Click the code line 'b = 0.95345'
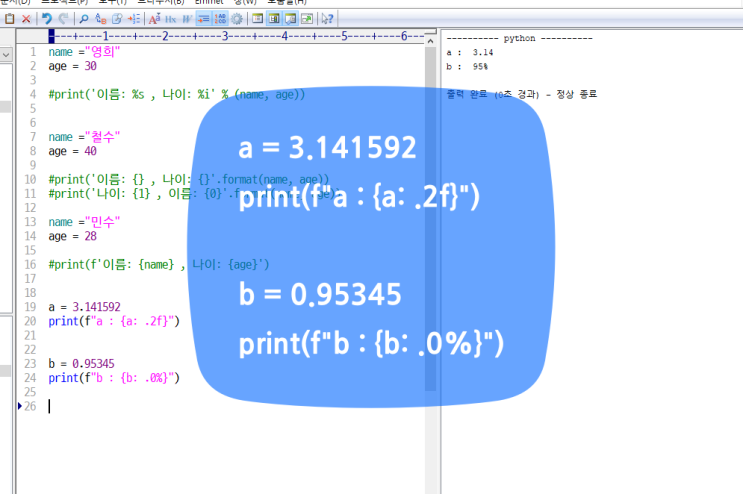 [x=82, y=364]
